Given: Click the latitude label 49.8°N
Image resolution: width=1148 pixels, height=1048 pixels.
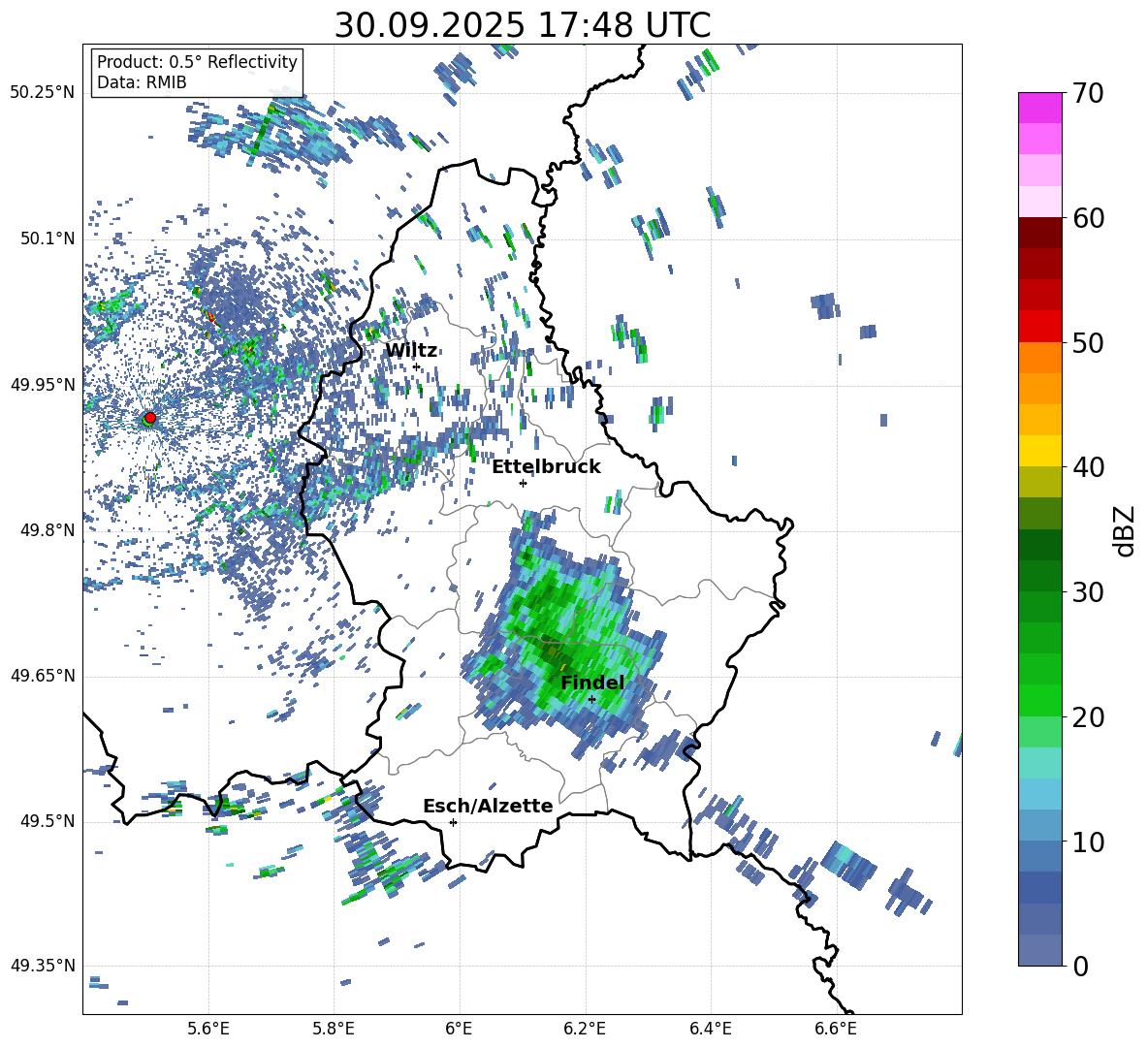Looking at the screenshot, I should (47, 530).
